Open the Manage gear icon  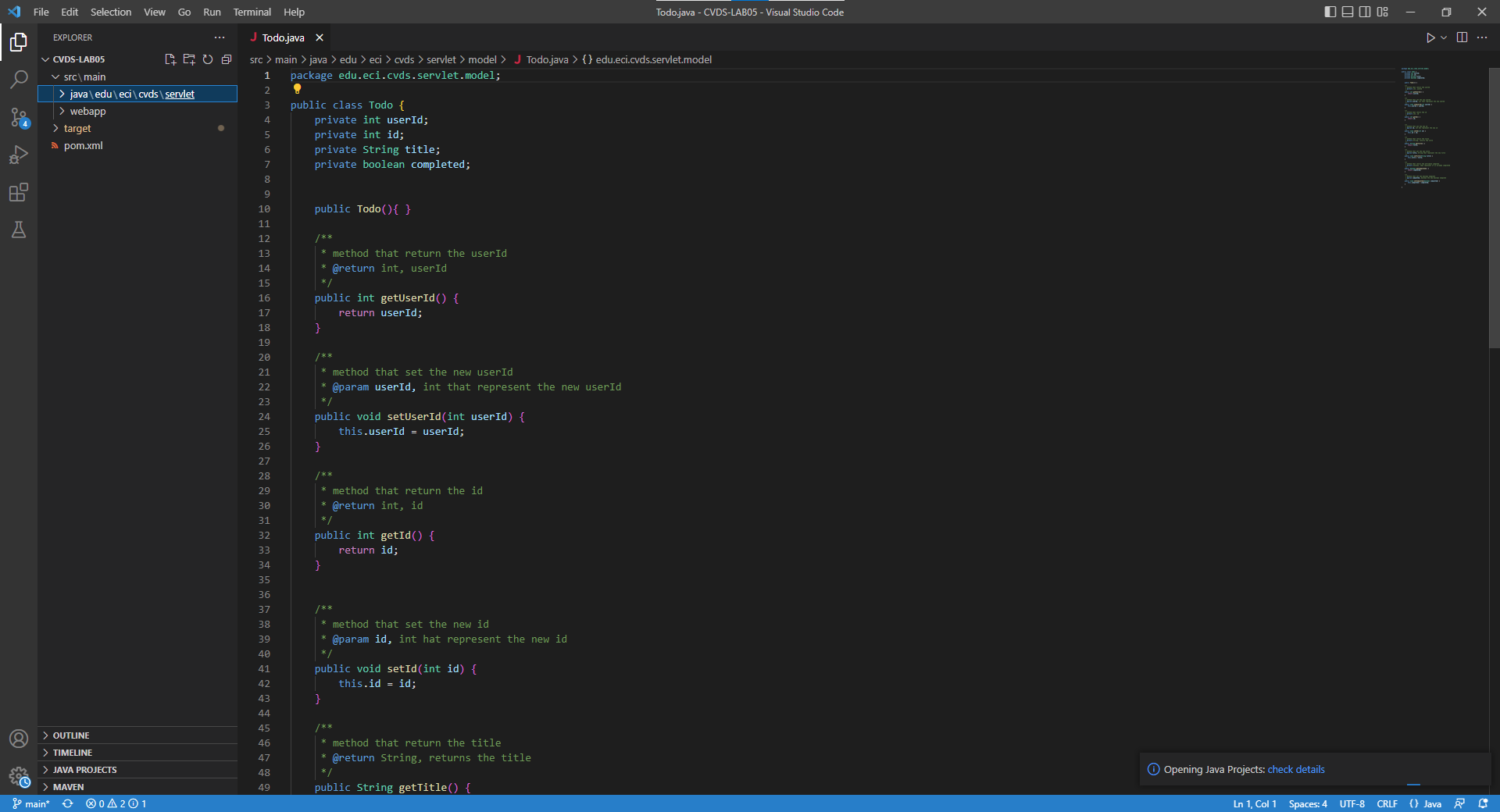19,776
